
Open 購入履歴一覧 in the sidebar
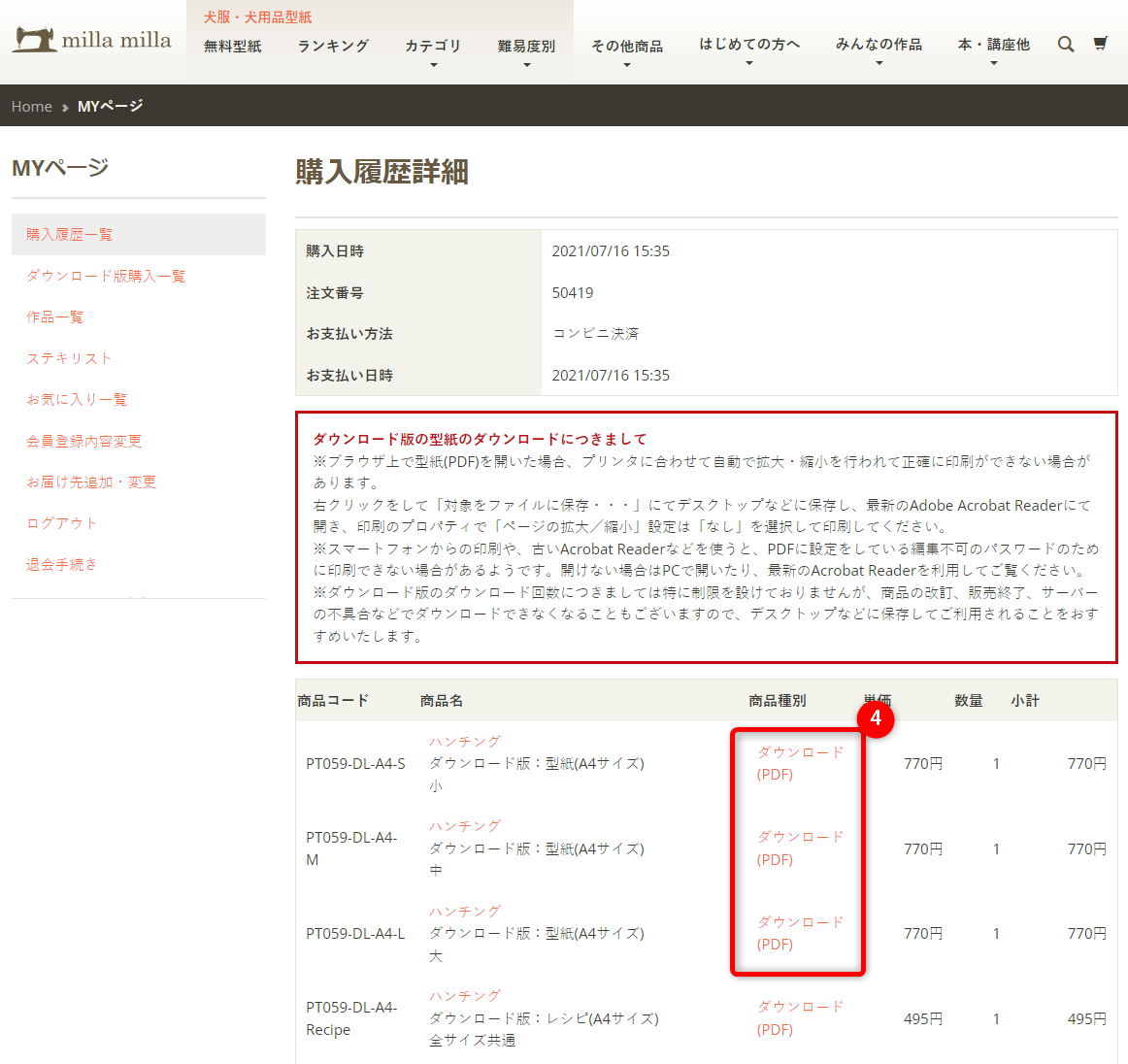(70, 235)
